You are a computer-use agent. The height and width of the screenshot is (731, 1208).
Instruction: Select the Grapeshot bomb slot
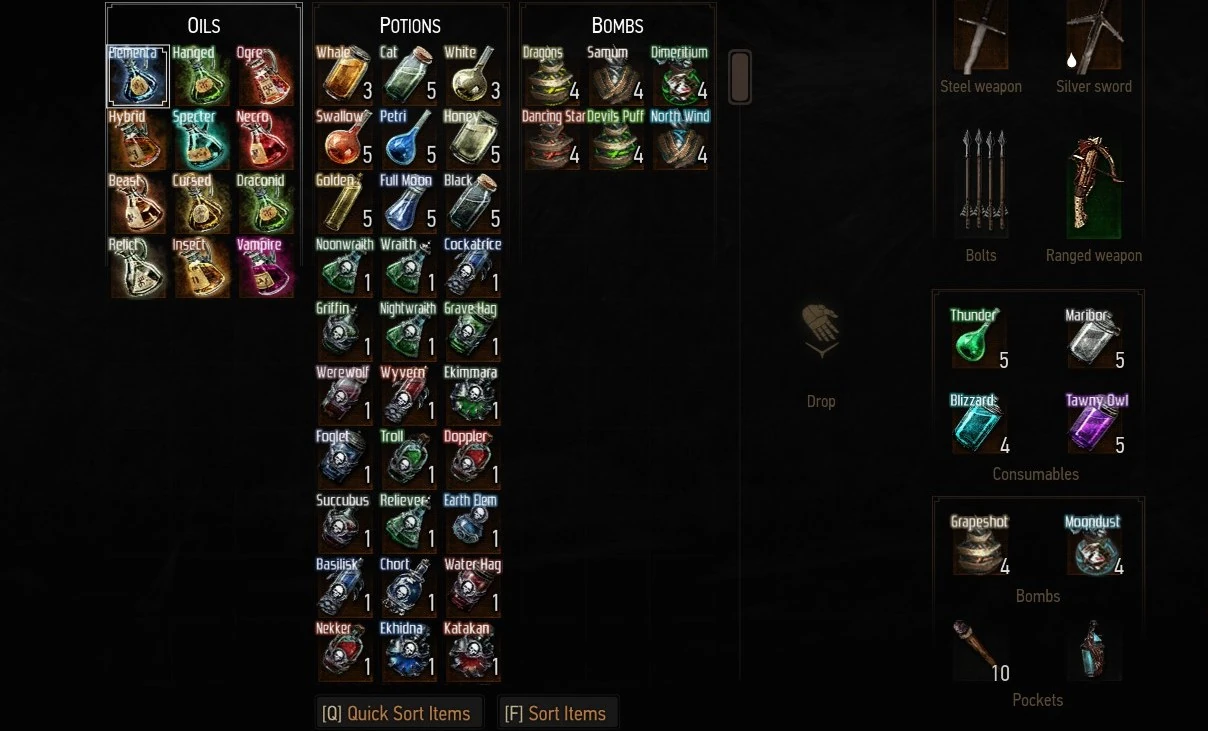(980, 546)
